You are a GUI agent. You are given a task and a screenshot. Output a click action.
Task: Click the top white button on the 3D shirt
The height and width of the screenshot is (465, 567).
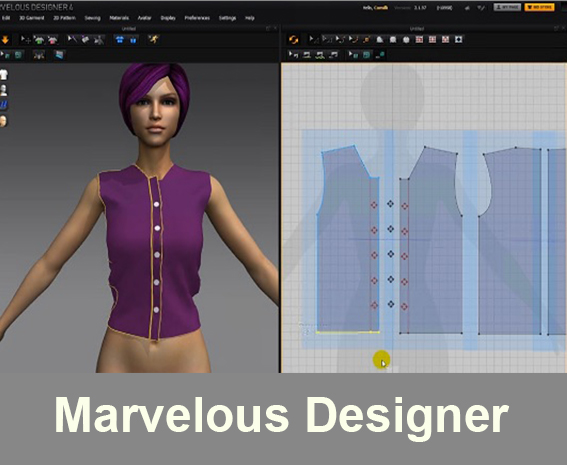pos(157,204)
